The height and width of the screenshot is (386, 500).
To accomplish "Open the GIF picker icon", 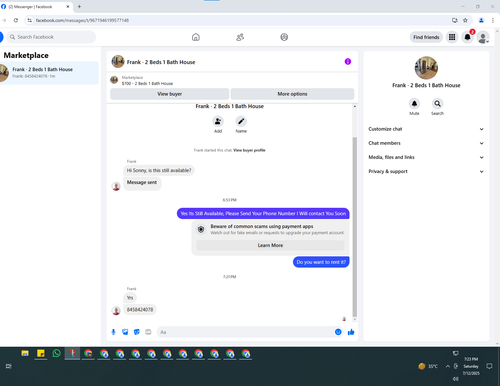I will (x=148, y=332).
